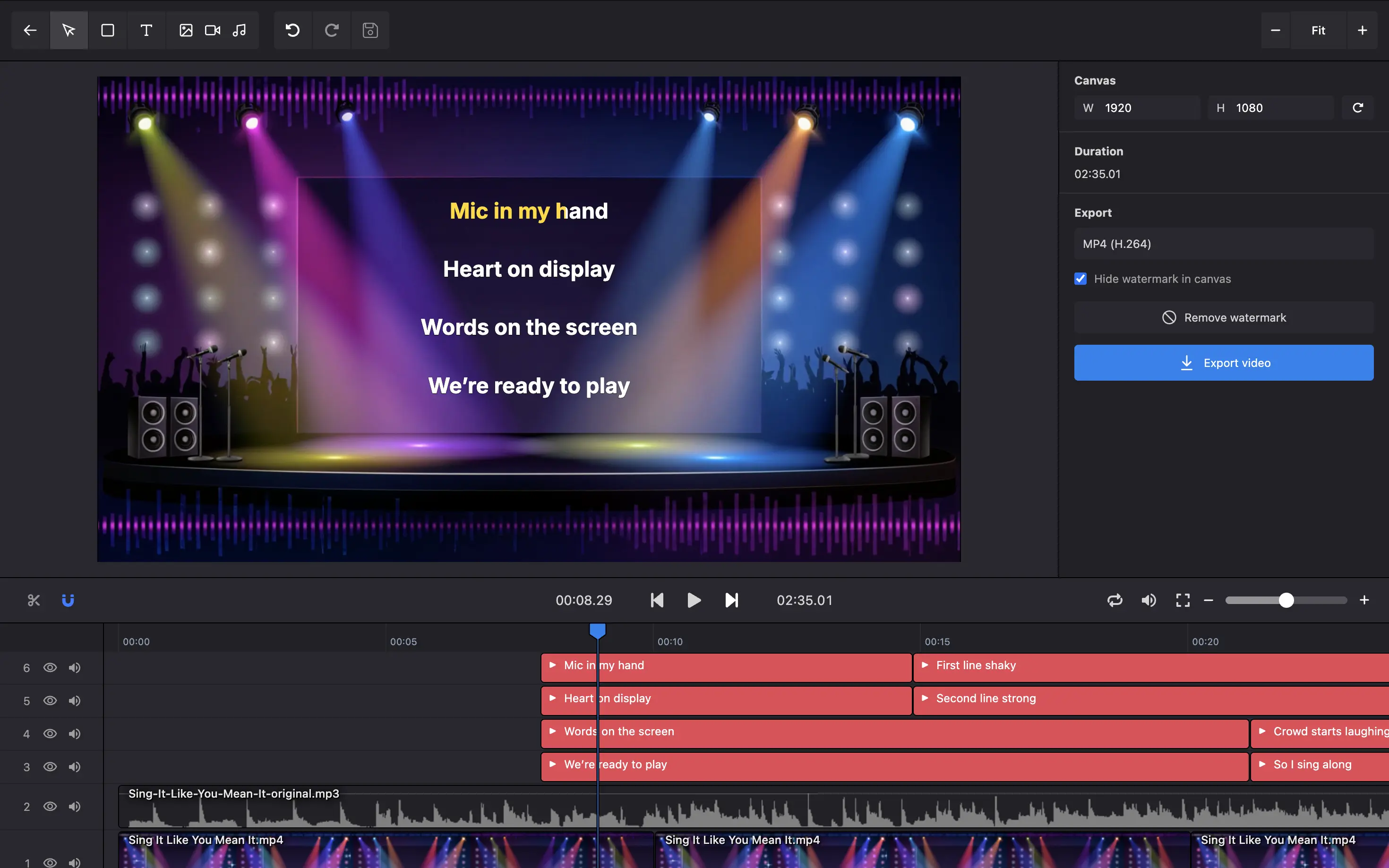This screenshot has width=1389, height=868.
Task: Click the Export video button
Action: [x=1223, y=362]
